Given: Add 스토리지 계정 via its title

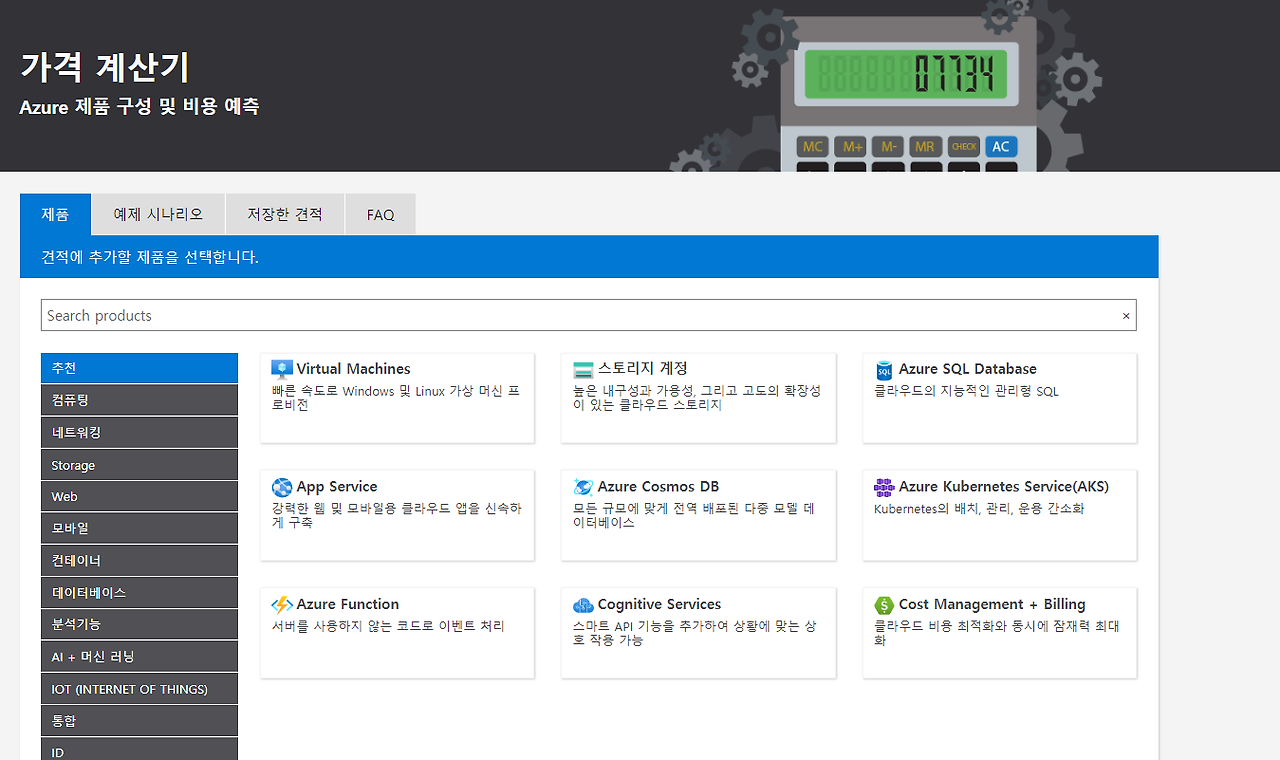Looking at the screenshot, I should [643, 369].
